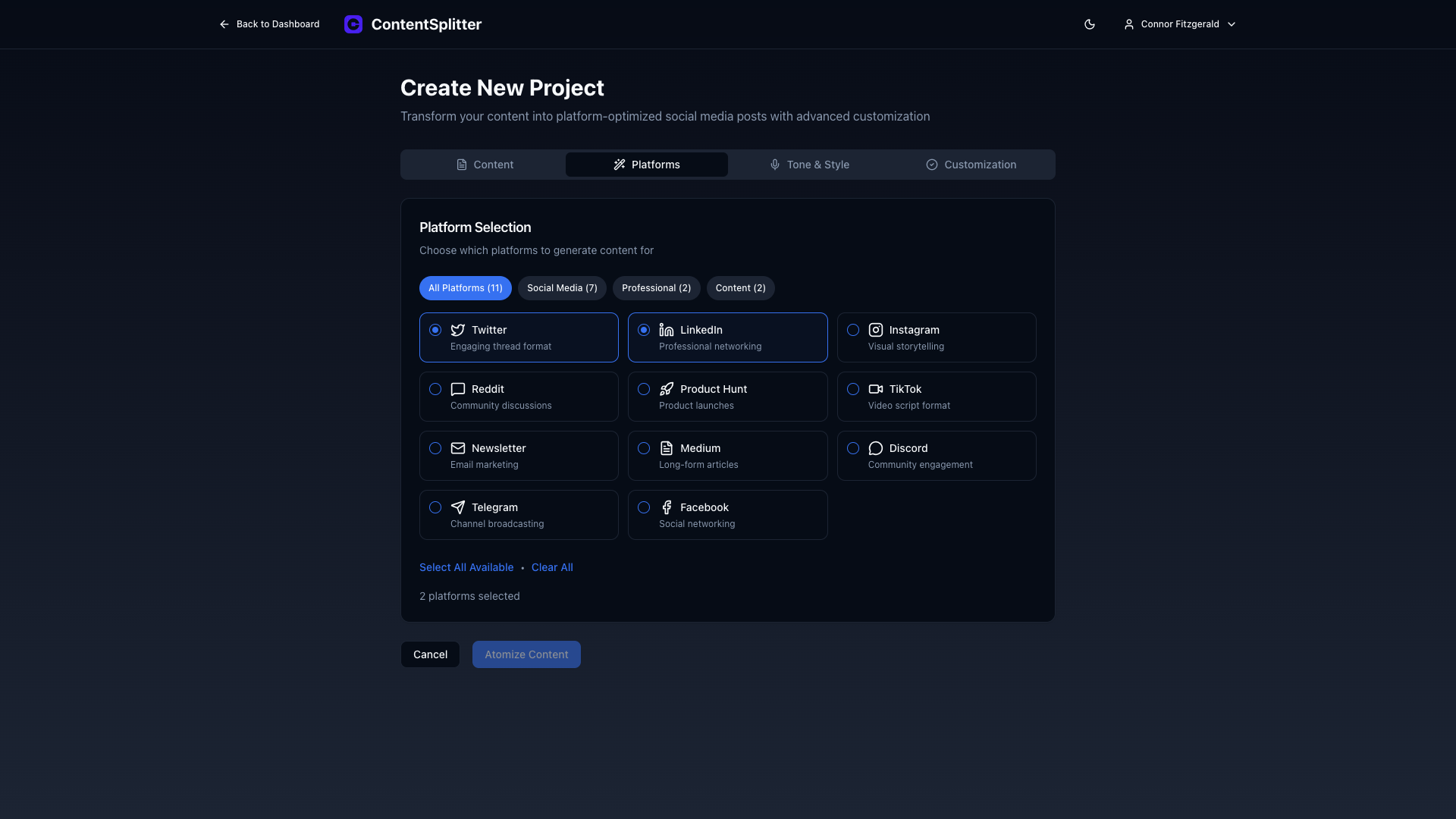Expand the Connor Fitzgerald account chevron

tap(1232, 24)
